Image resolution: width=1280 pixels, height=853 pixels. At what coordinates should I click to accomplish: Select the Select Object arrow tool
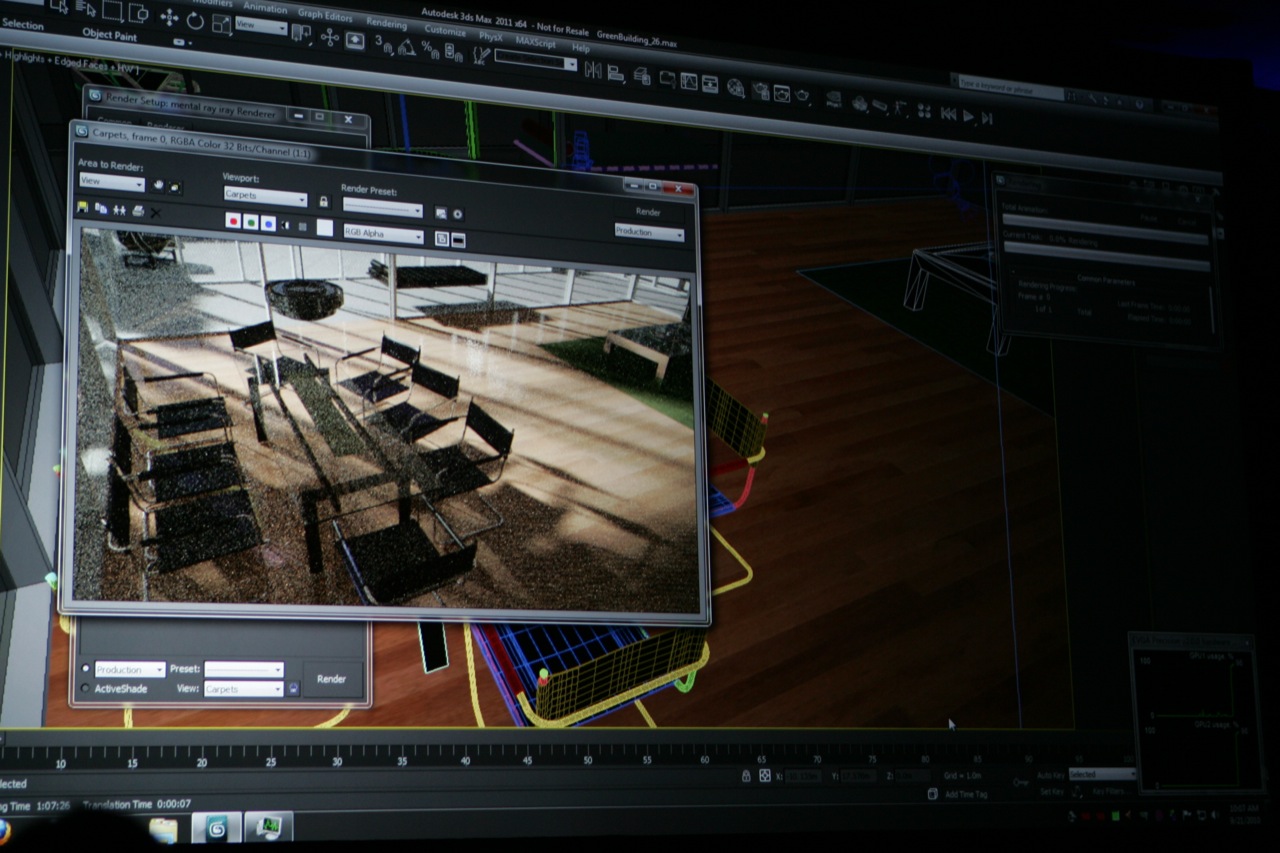point(59,7)
